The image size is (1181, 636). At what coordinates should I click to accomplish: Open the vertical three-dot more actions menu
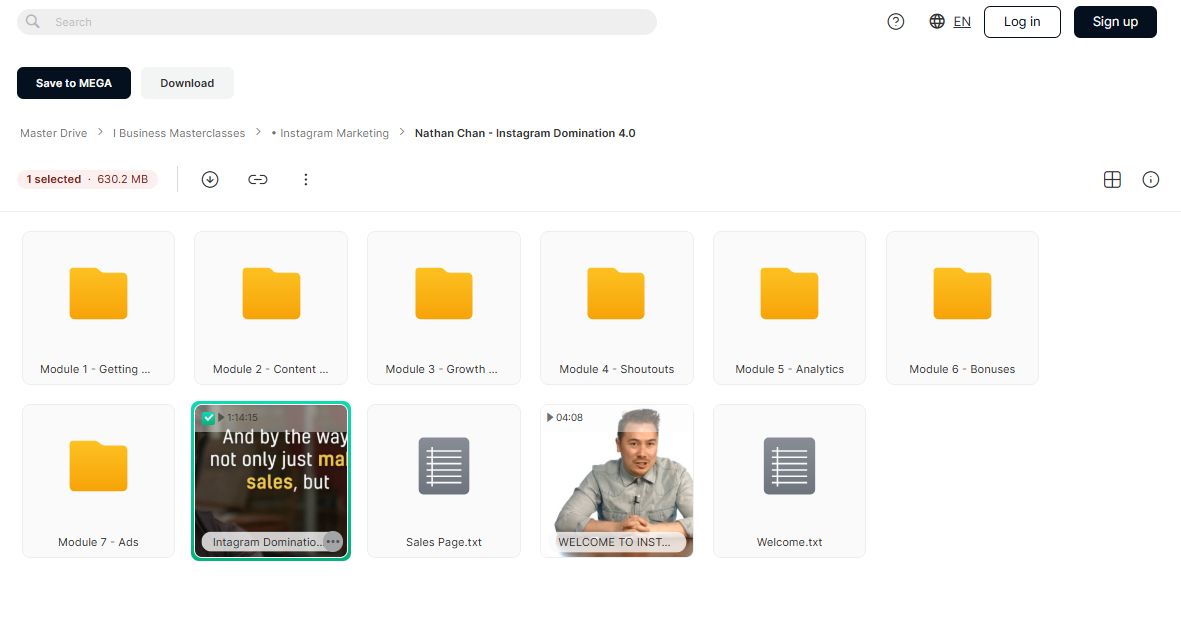click(306, 179)
